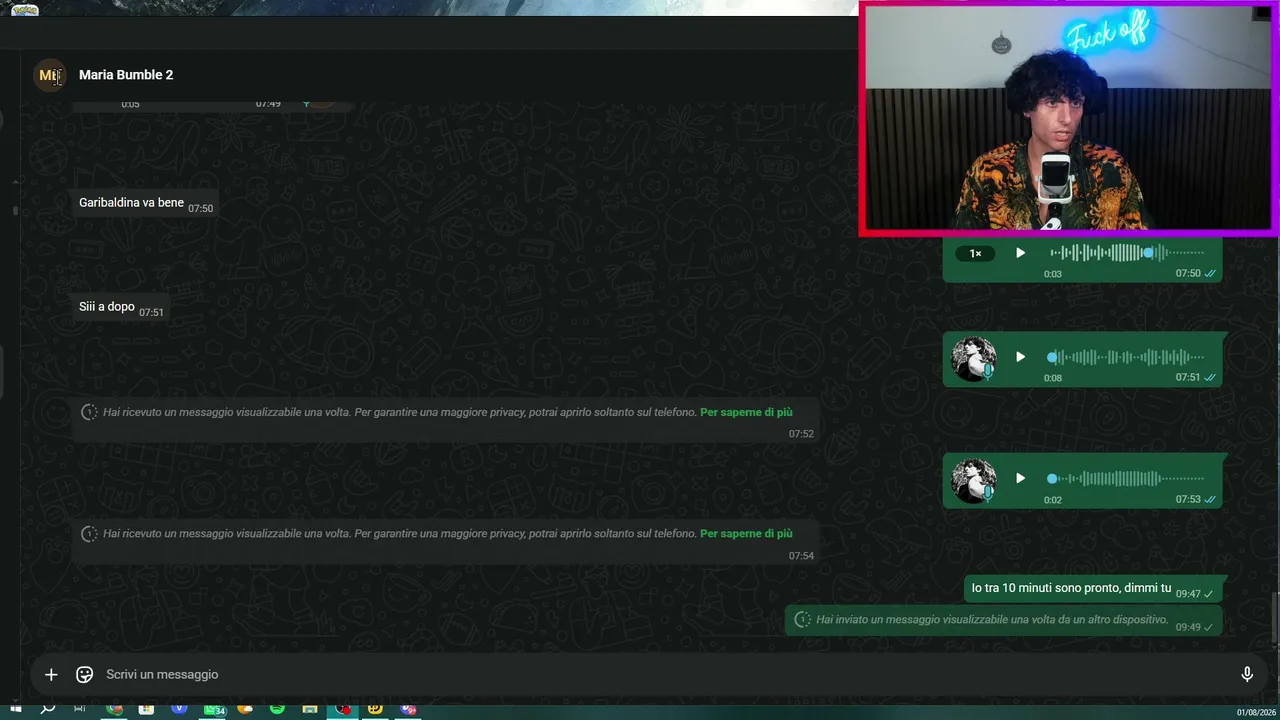Click read receipt ticks on 07:51 voice message
The height and width of the screenshot is (720, 1280).
tap(1210, 378)
